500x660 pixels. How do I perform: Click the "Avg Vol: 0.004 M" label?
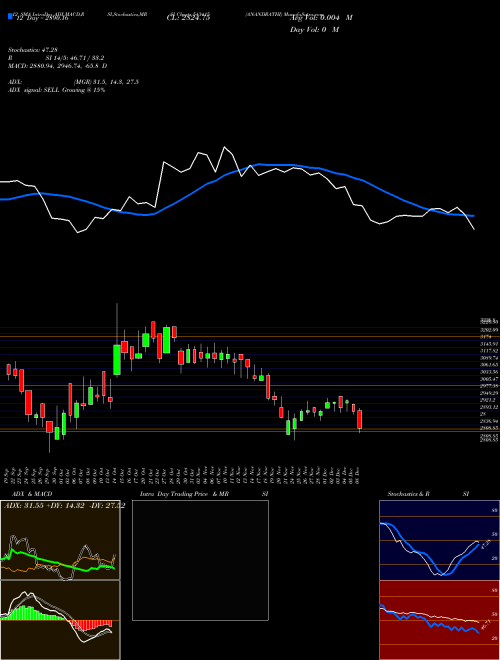pyautogui.click(x=321, y=17)
